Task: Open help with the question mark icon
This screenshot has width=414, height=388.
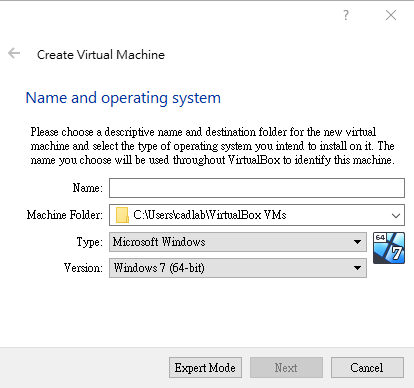Action: pyautogui.click(x=346, y=15)
